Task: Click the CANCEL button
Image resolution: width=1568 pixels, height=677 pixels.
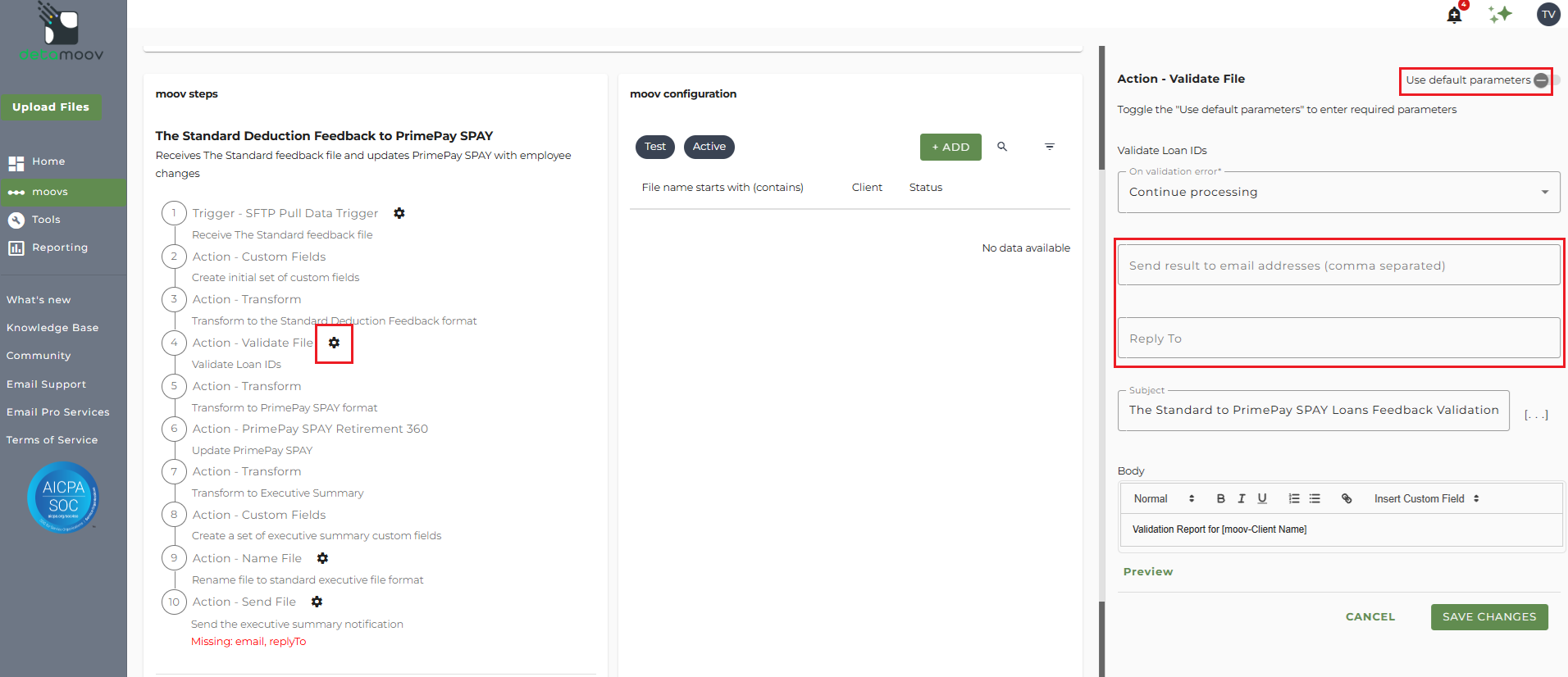Action: click(1370, 617)
